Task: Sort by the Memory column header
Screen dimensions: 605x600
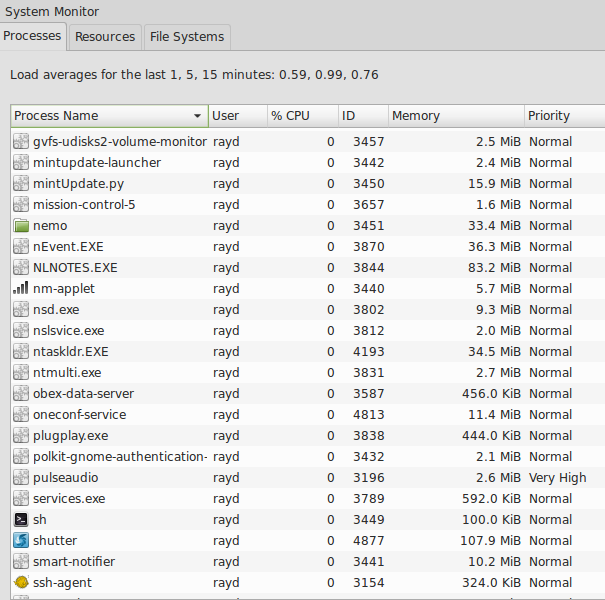Action: (456, 116)
